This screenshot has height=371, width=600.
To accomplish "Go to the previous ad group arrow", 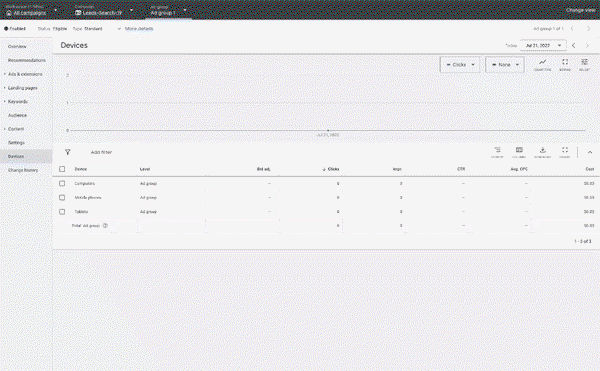I will [x=572, y=29].
